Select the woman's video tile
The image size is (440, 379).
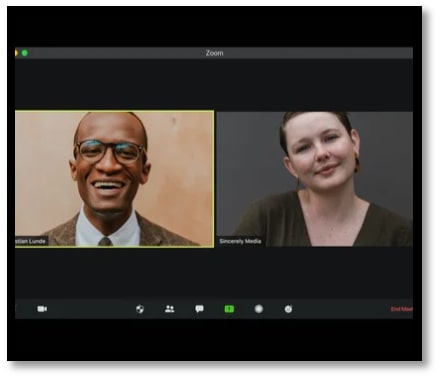pyautogui.click(x=315, y=179)
